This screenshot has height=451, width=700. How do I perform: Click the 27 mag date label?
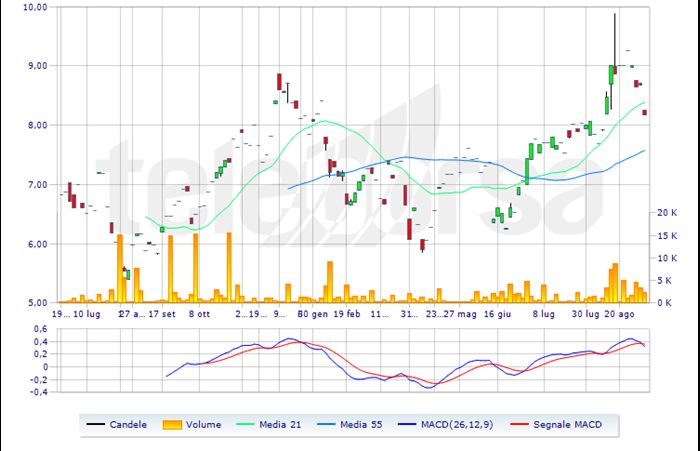tap(460, 314)
